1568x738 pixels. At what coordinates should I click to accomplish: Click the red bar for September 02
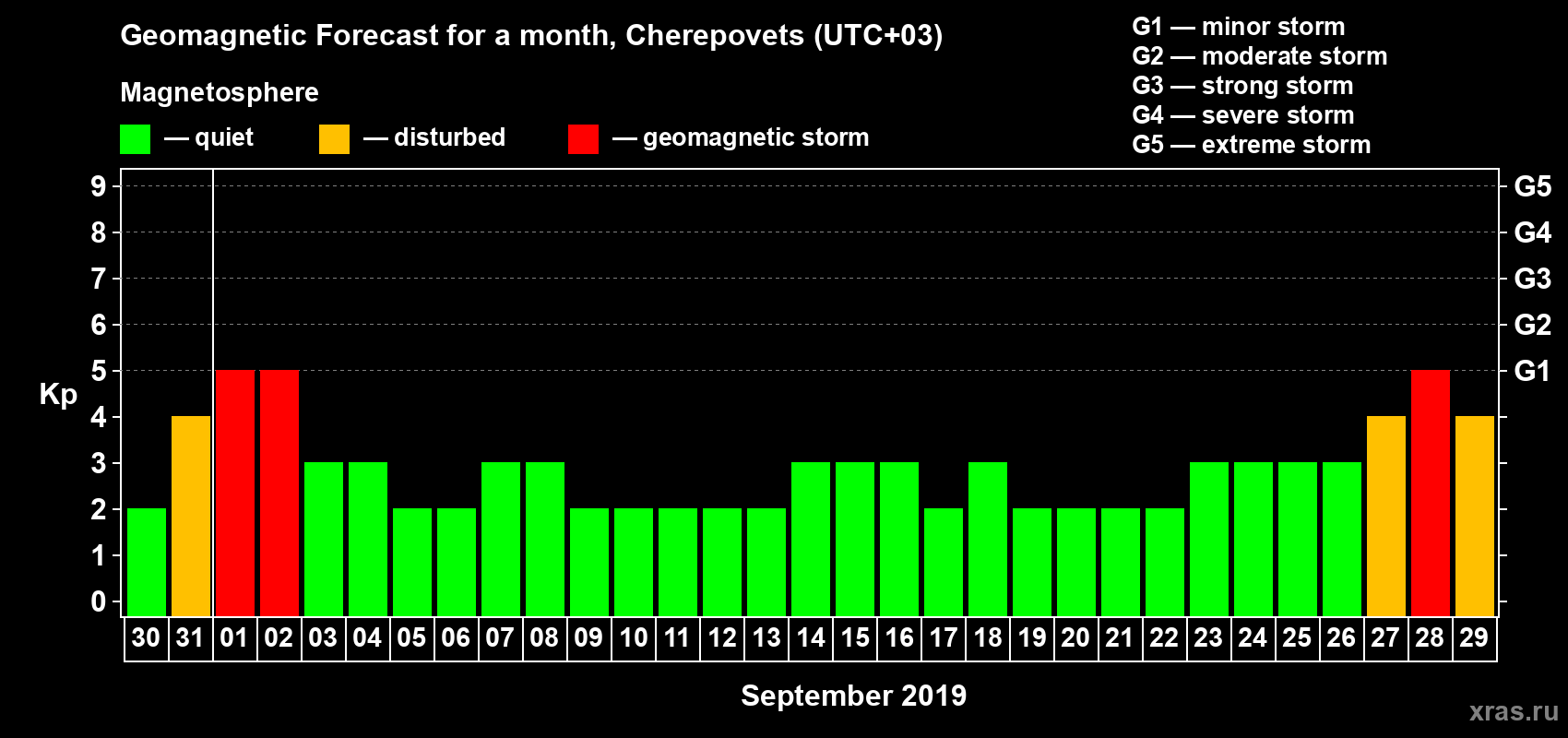279,493
